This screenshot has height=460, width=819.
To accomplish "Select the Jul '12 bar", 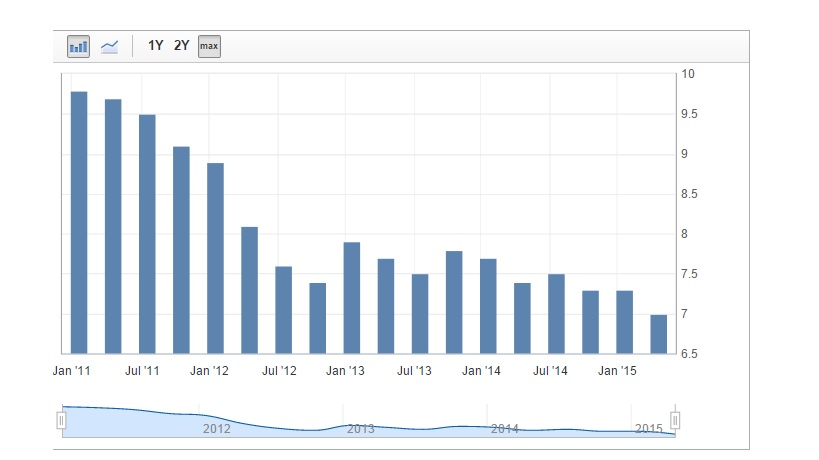I will 283,310.
